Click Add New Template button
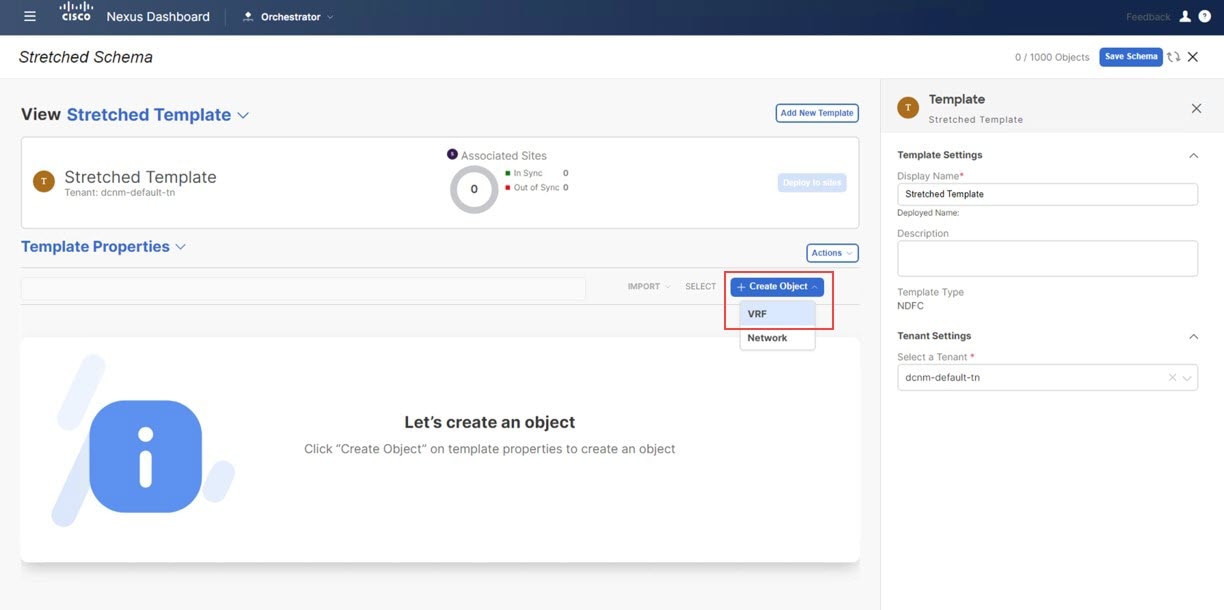The image size is (1224, 610). click(x=817, y=113)
